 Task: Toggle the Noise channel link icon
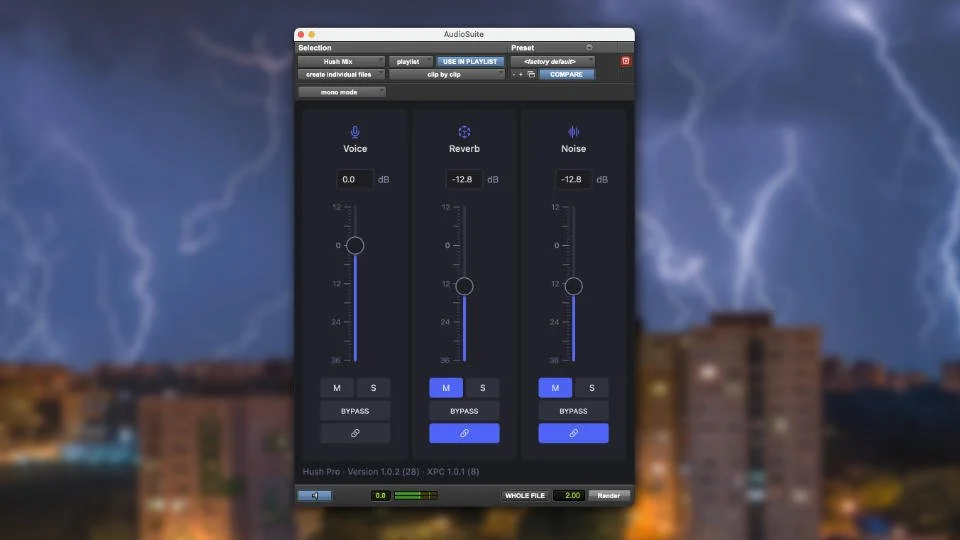pos(573,433)
